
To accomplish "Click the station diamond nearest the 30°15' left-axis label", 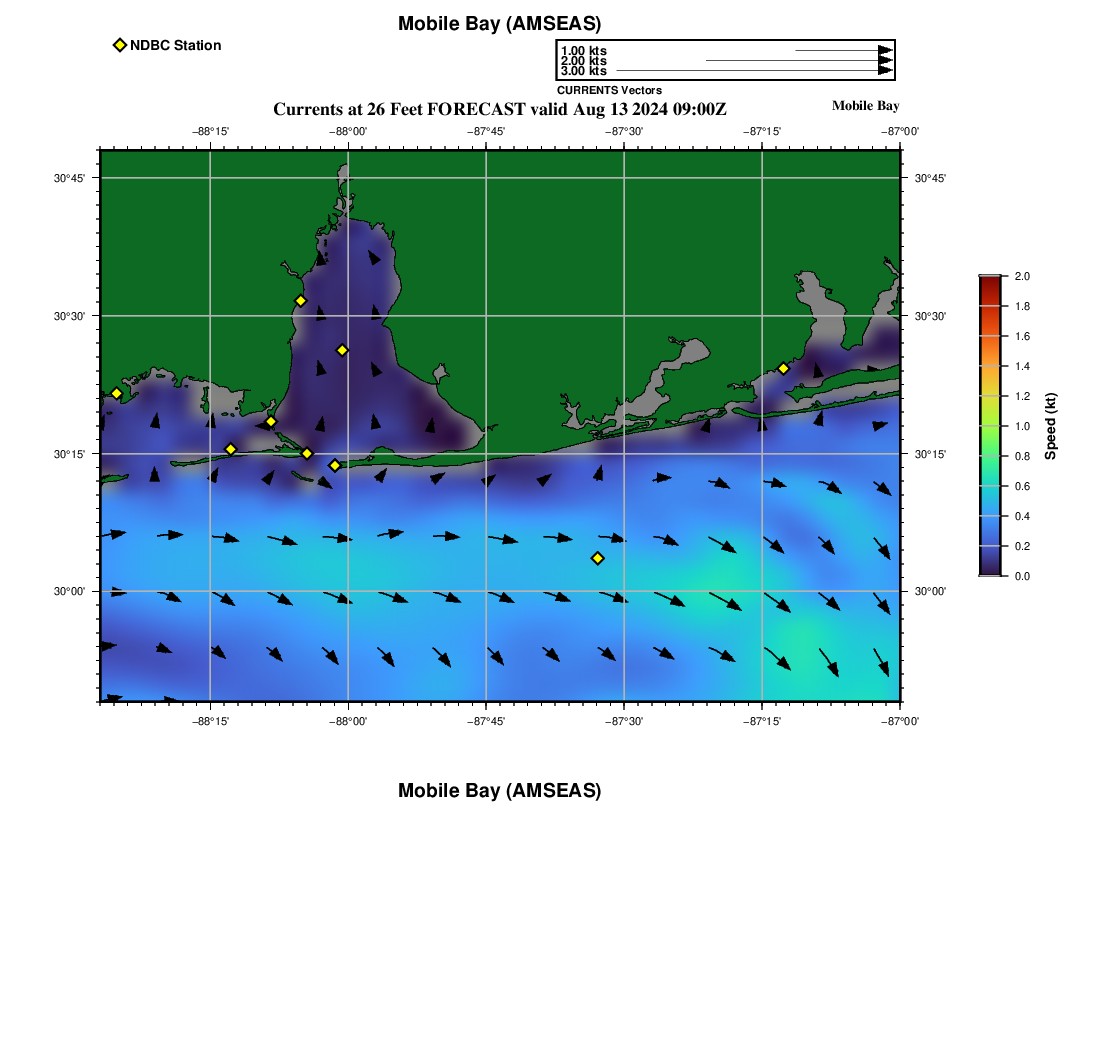I will pos(231,449).
